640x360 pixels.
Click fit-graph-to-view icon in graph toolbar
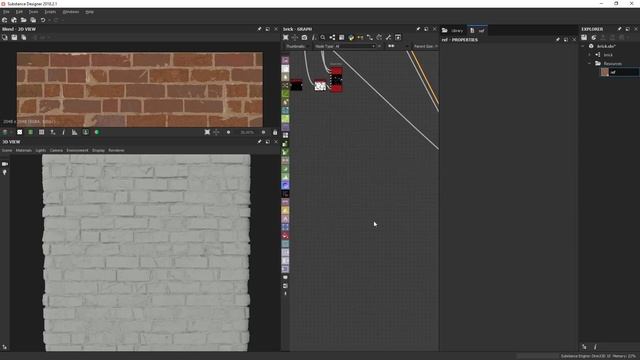[x=286, y=37]
